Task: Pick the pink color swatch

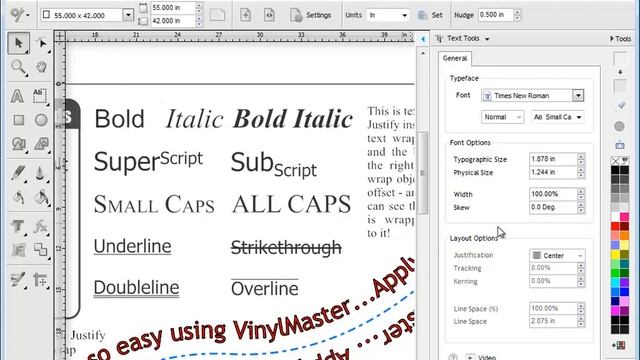Action: 624,216
